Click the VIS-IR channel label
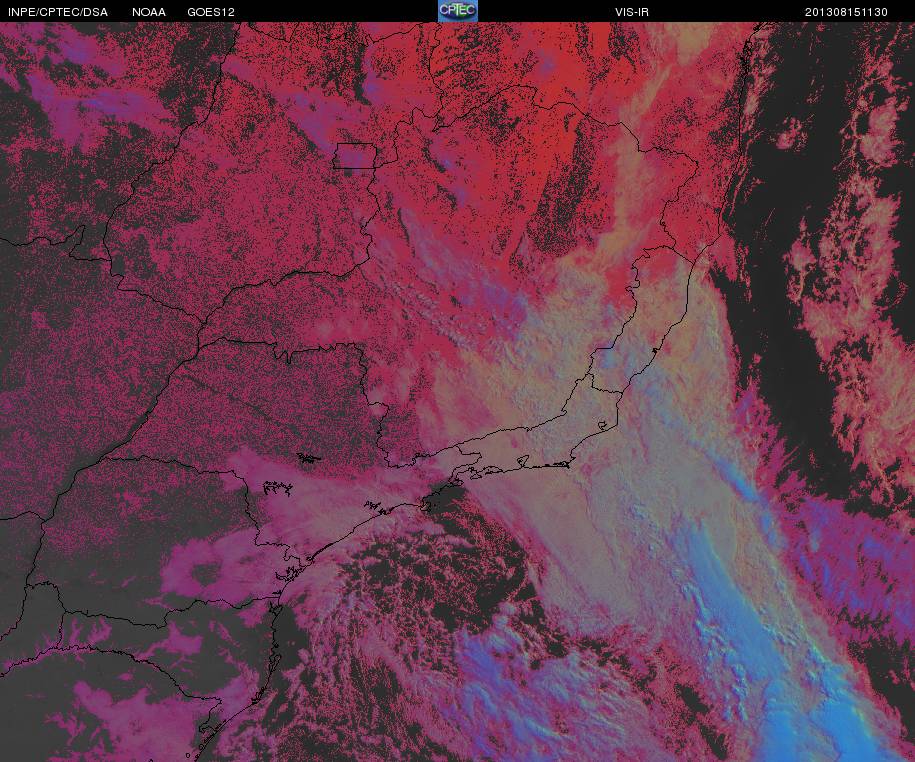 click(x=632, y=12)
